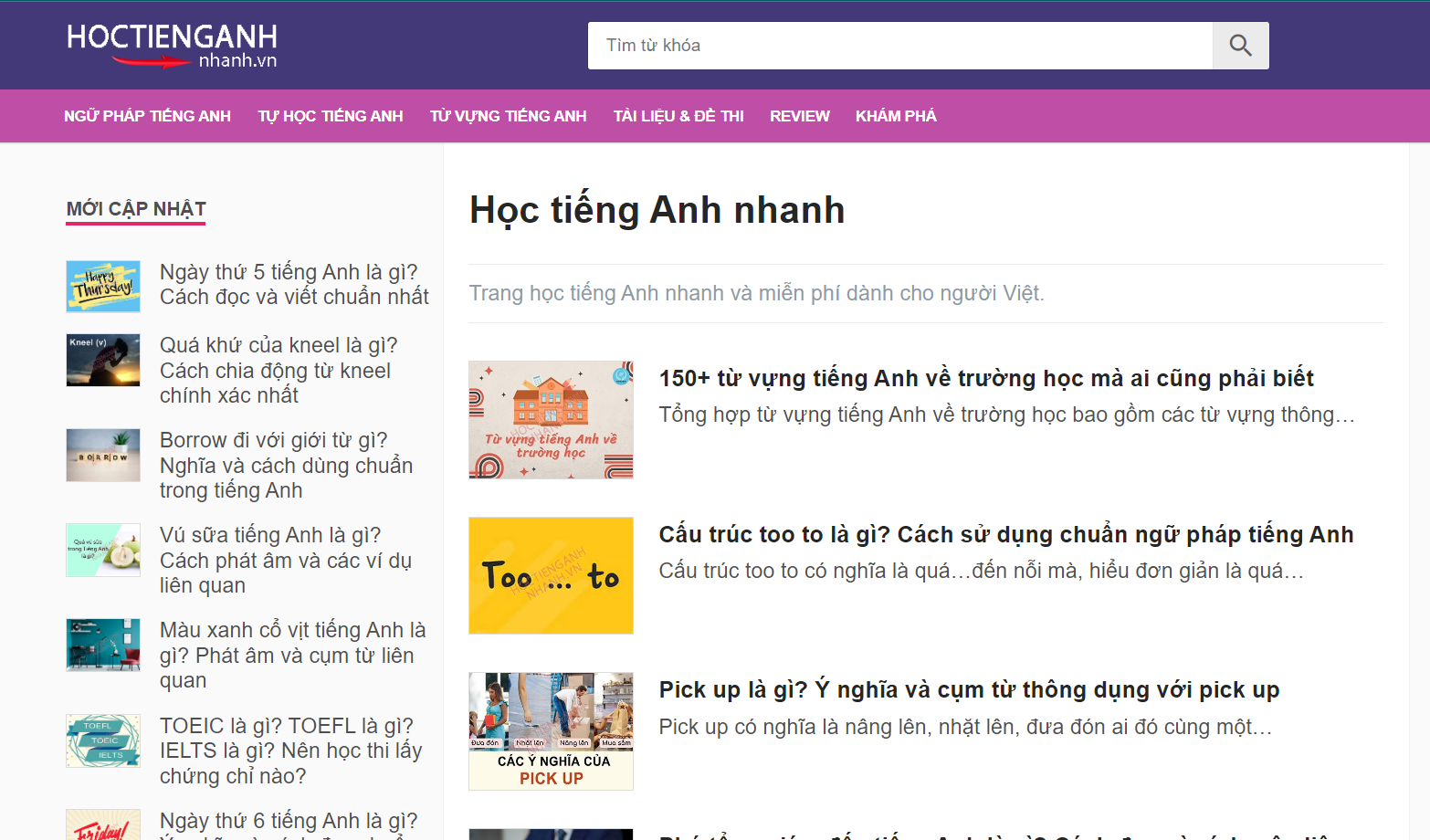Open 'Pick up là gì?' headline

coord(969,689)
